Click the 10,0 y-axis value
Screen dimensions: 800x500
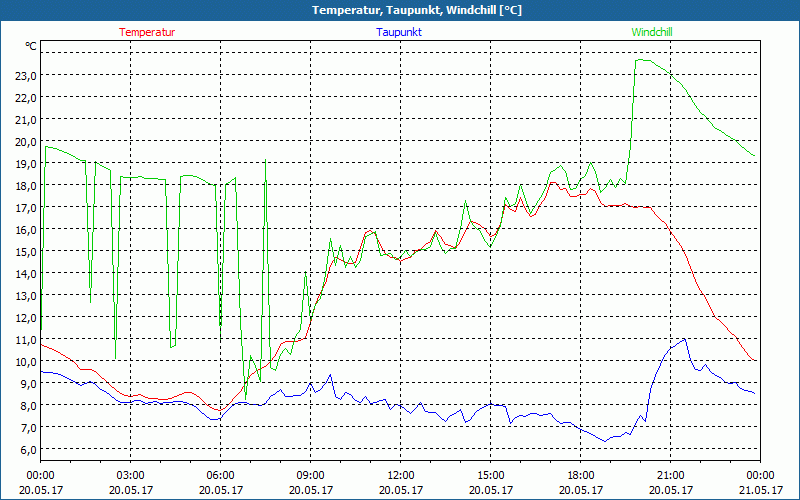coord(26,361)
